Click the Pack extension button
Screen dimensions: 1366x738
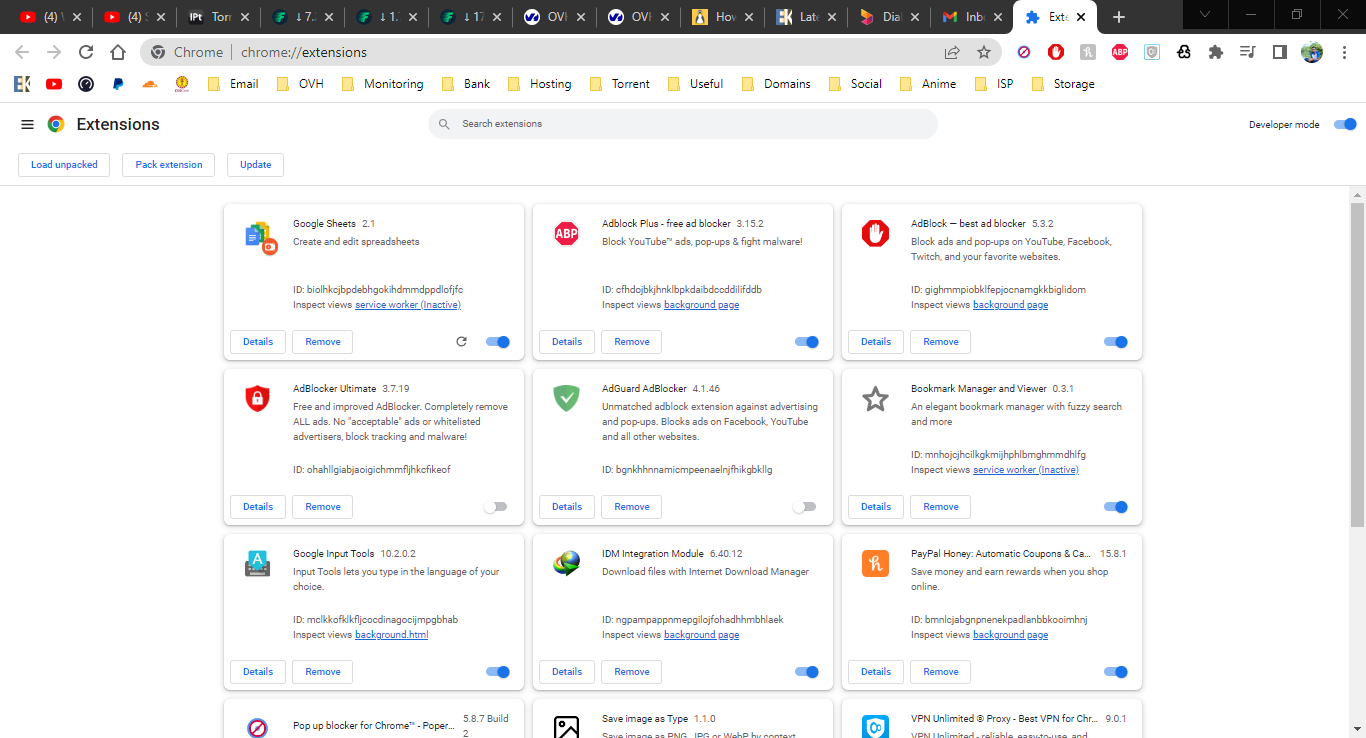point(169,165)
